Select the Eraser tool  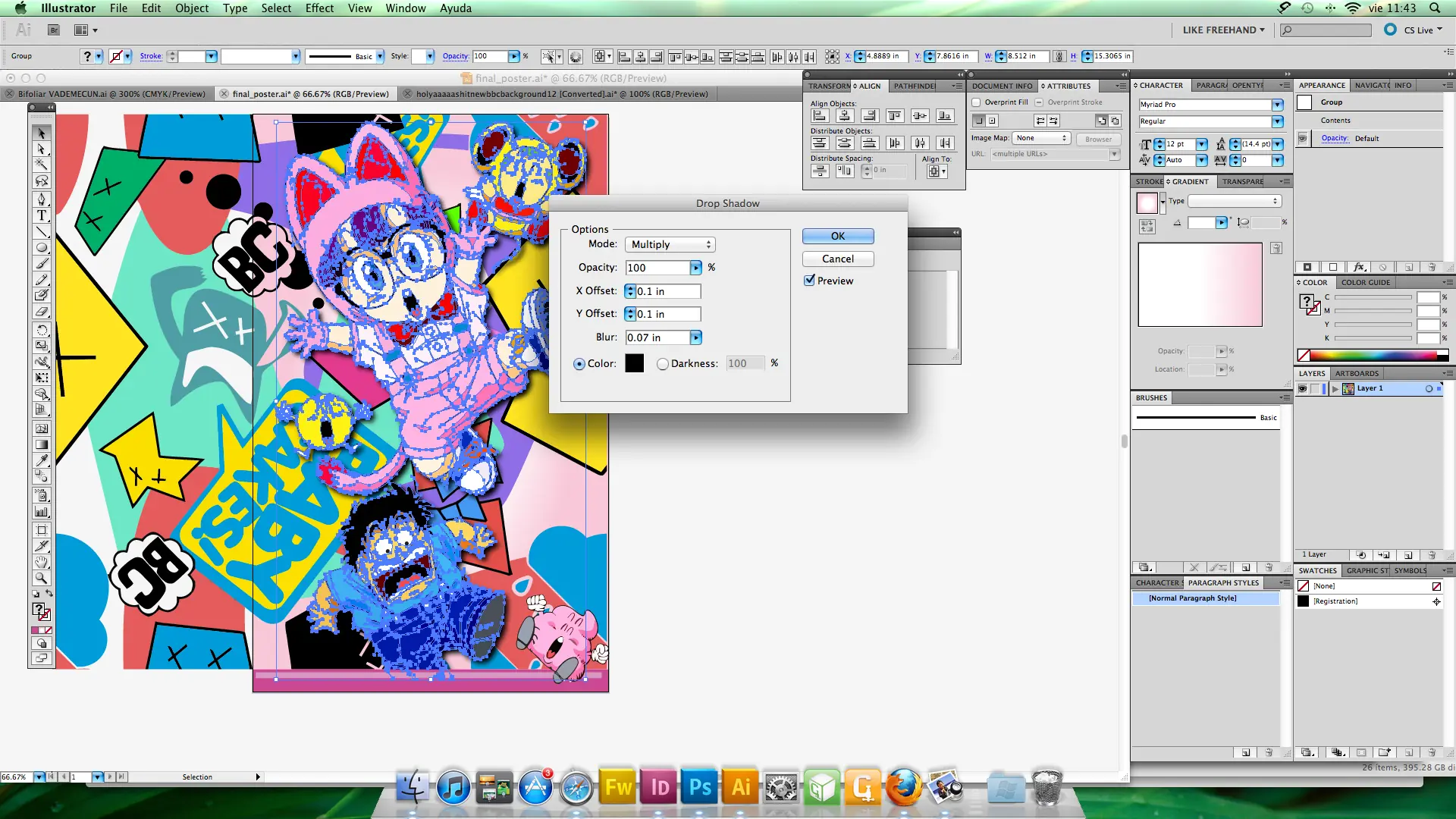click(x=42, y=311)
